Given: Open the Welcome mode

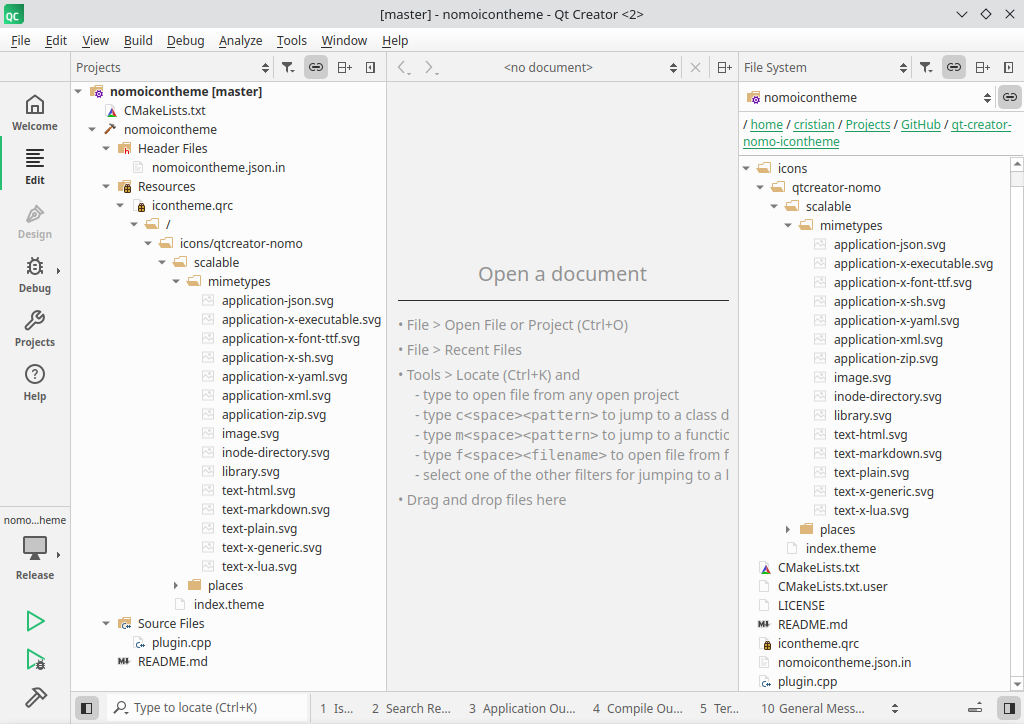Looking at the screenshot, I should [x=35, y=112].
